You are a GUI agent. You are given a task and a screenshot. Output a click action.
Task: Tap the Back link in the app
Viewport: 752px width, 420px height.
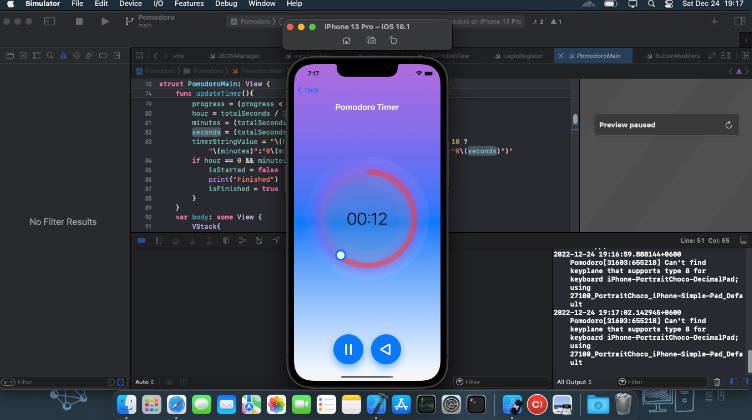(x=308, y=90)
